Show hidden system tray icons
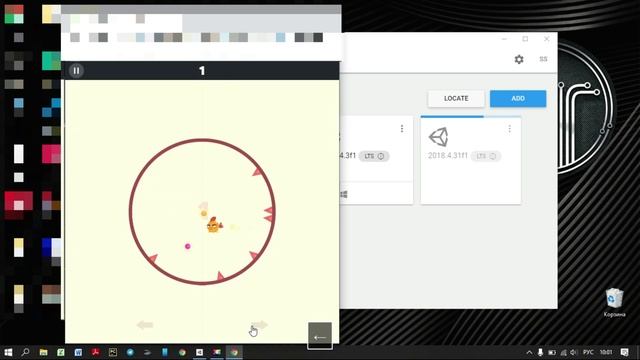This screenshot has height=360, width=640. (529, 352)
